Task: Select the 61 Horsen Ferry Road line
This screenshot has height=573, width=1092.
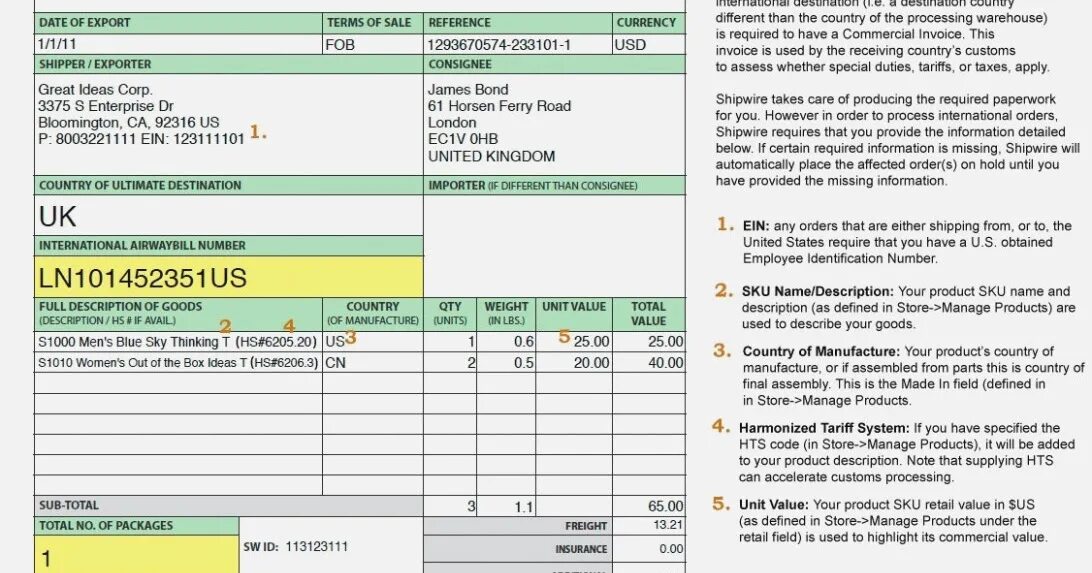Action: [499, 106]
